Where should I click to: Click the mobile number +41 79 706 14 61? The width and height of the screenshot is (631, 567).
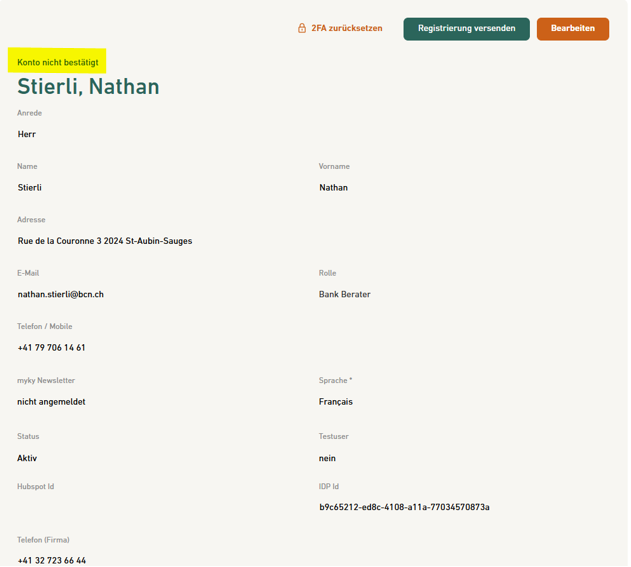coord(52,348)
